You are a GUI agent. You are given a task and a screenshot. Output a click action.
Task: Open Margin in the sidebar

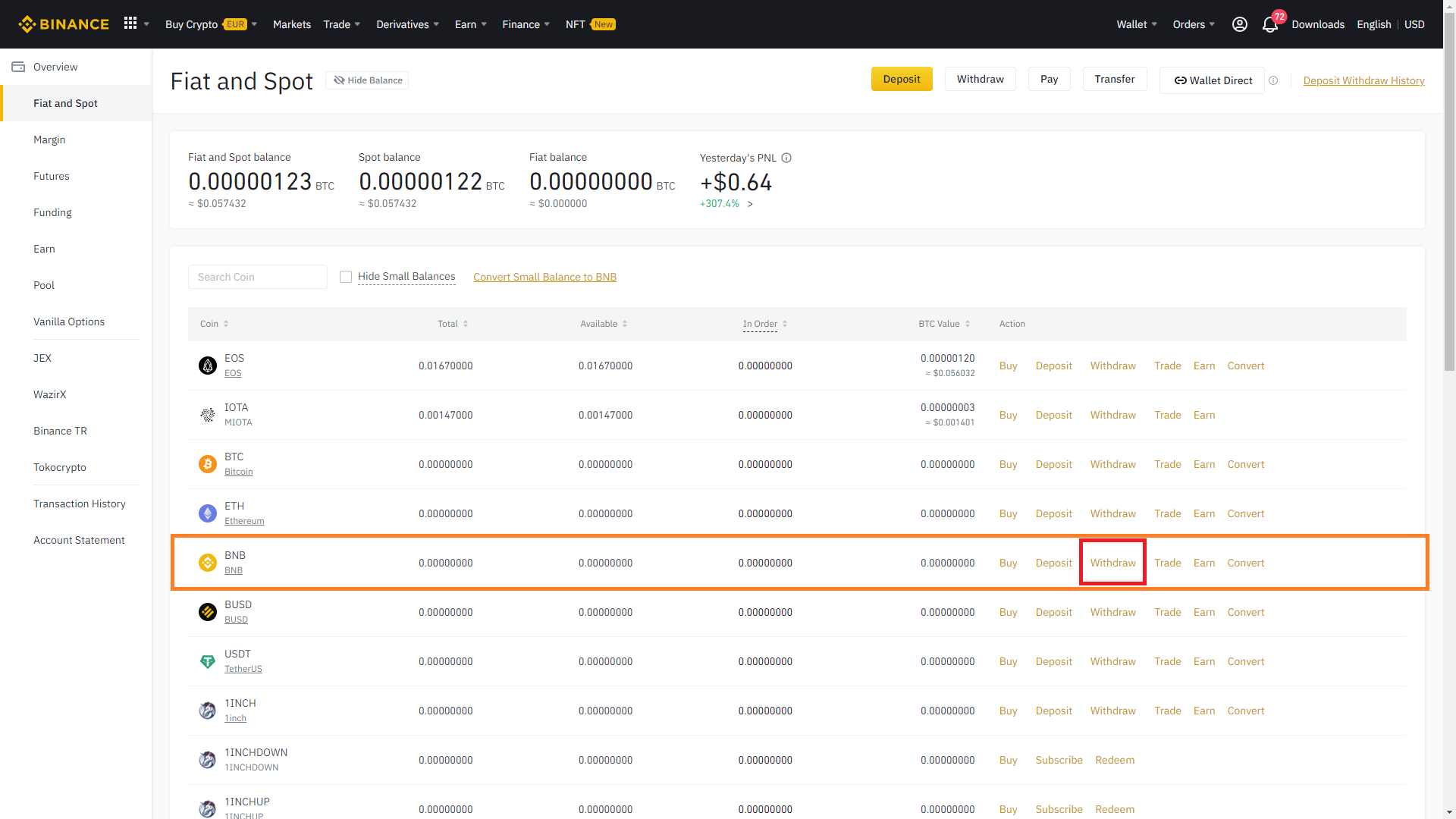tap(49, 140)
